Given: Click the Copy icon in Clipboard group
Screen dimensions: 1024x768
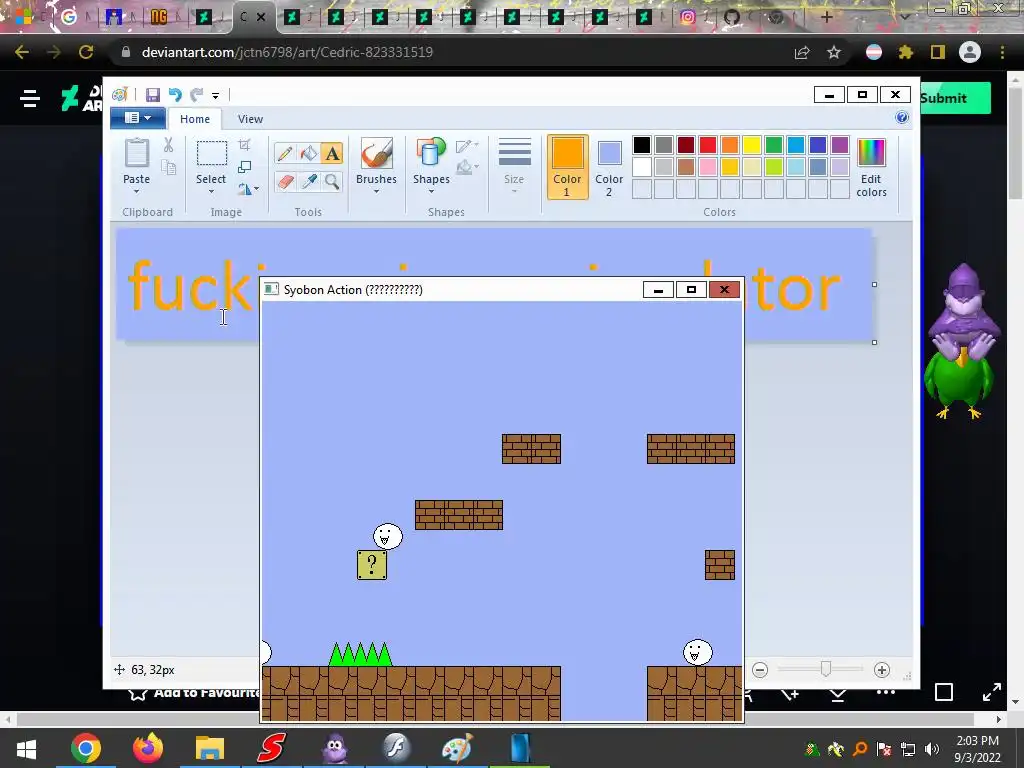Looking at the screenshot, I should [x=168, y=168].
